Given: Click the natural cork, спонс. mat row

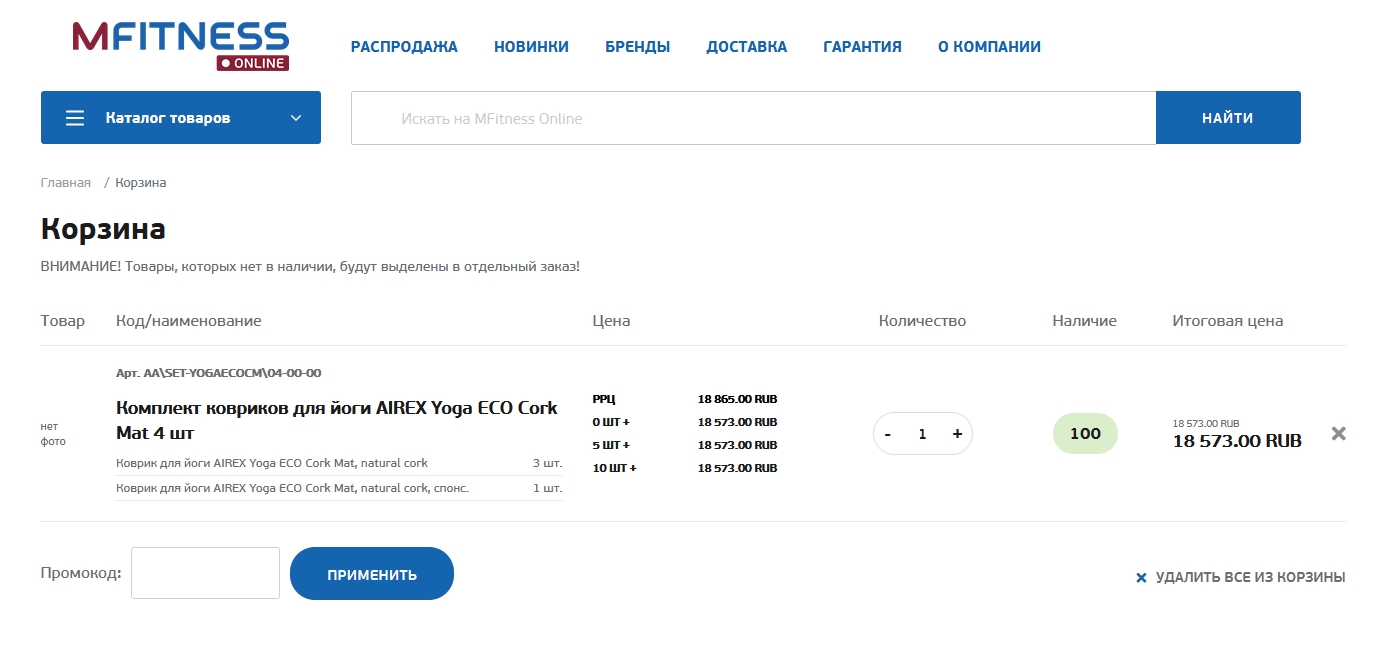Looking at the screenshot, I should point(339,488).
